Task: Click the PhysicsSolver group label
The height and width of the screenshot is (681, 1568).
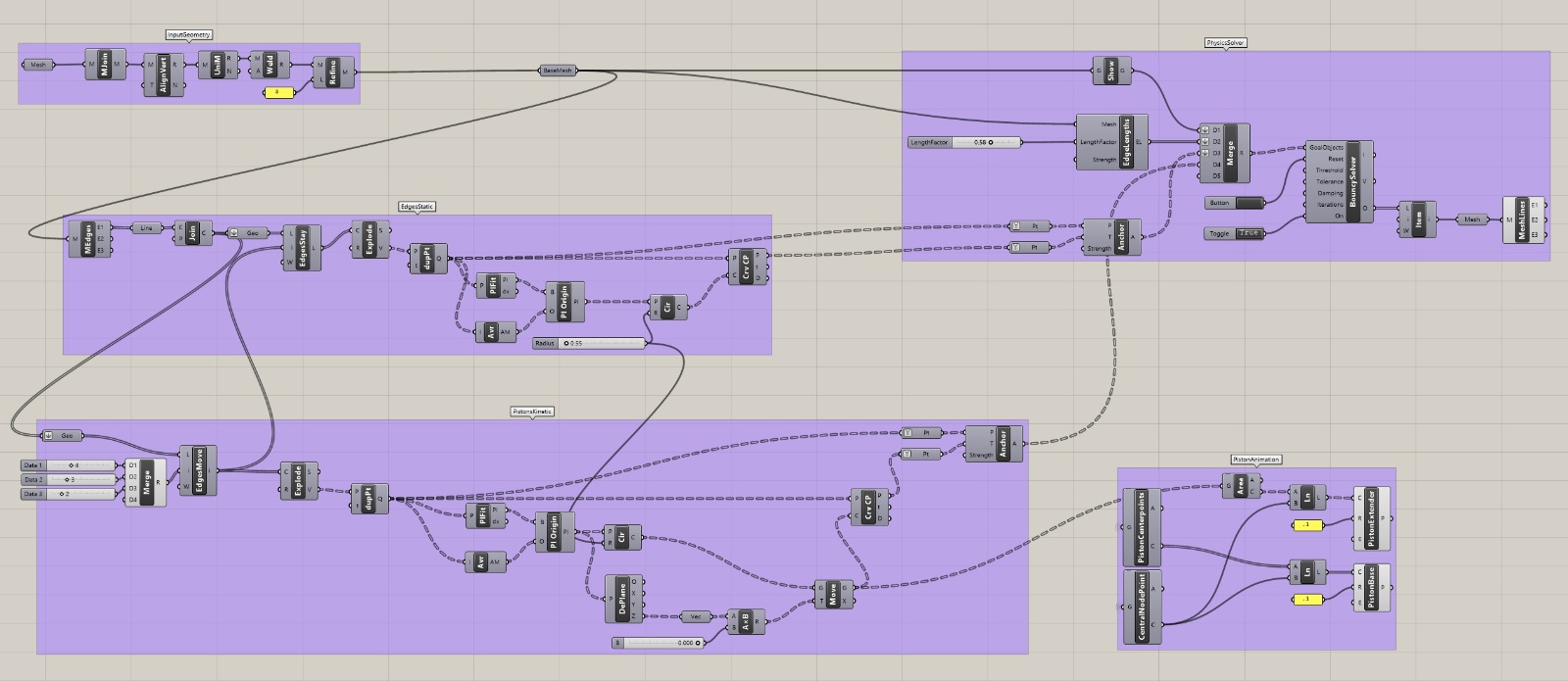Action: (1225, 43)
